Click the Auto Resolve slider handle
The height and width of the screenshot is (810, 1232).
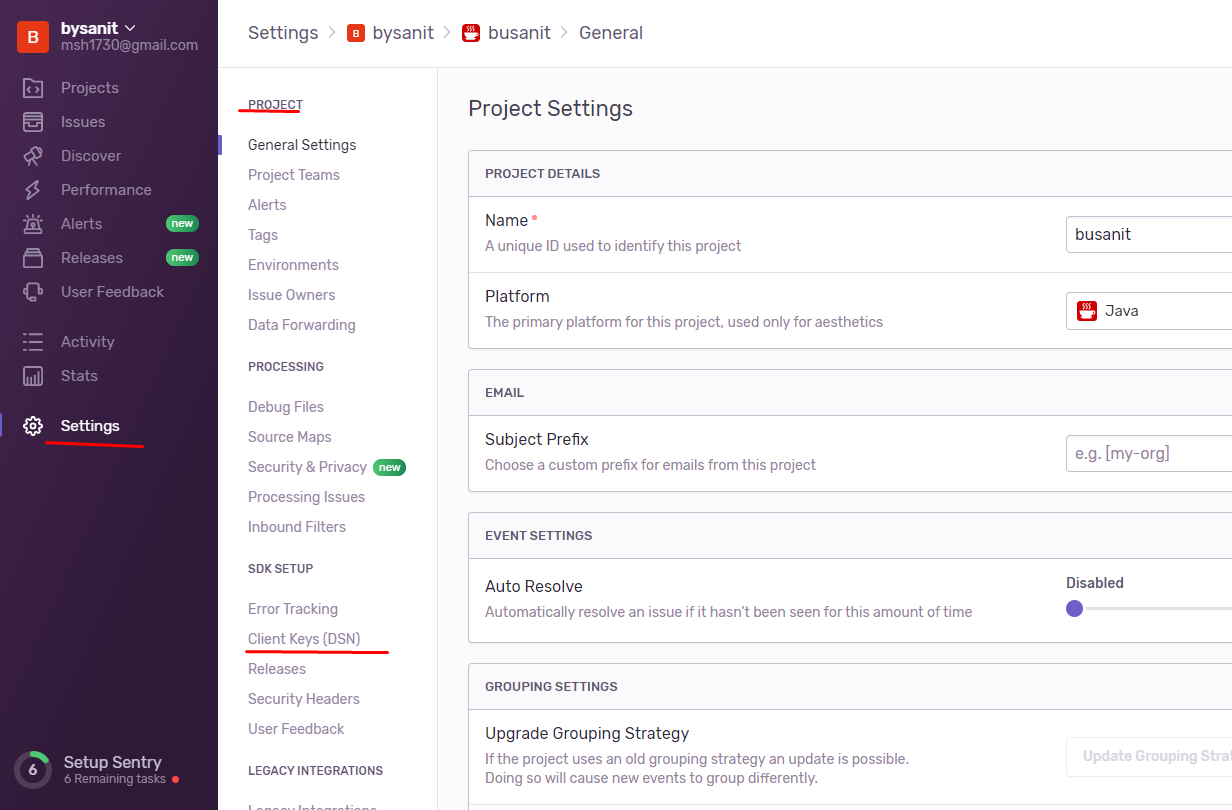[1074, 608]
